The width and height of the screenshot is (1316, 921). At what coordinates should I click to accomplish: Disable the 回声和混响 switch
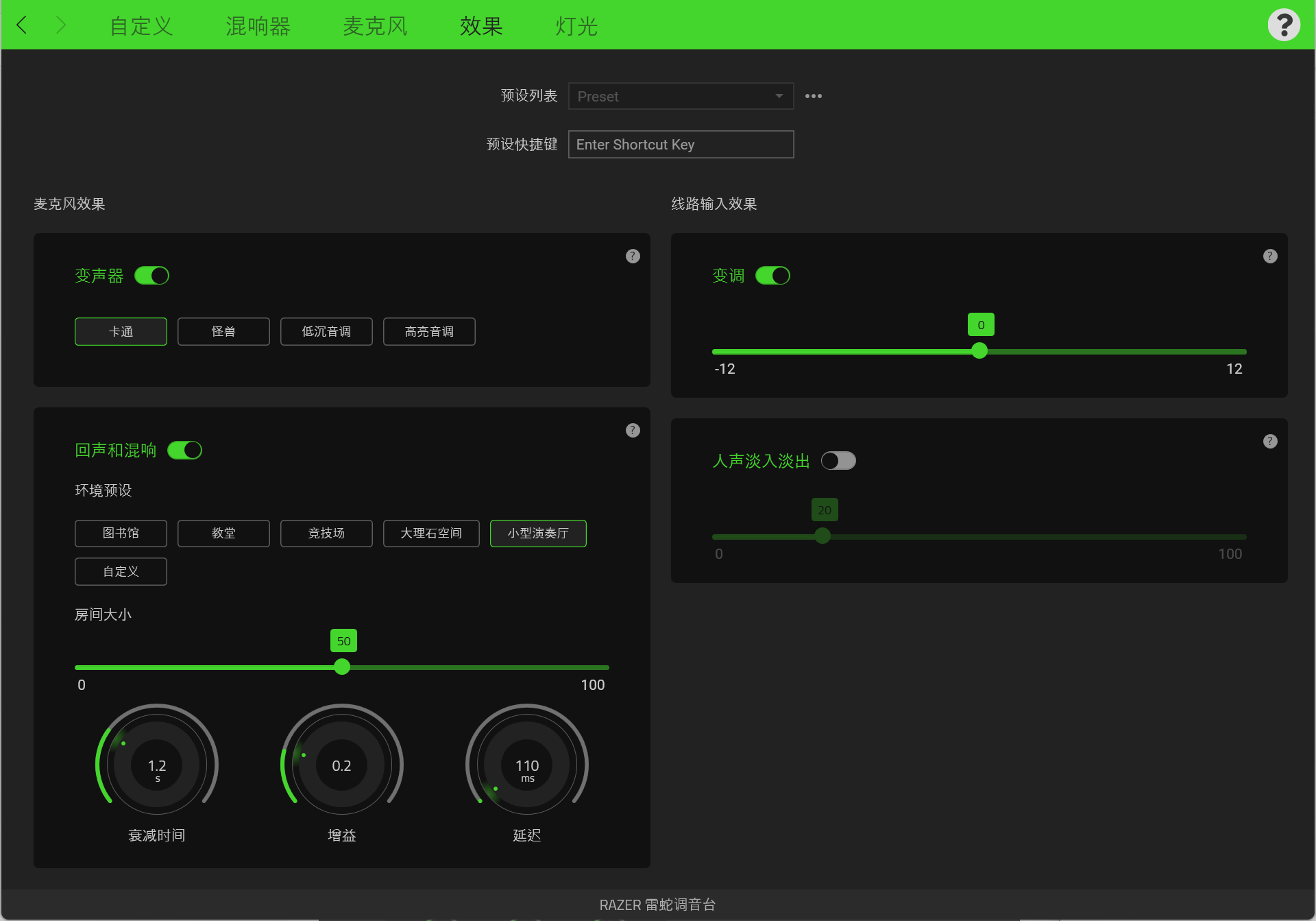click(184, 450)
